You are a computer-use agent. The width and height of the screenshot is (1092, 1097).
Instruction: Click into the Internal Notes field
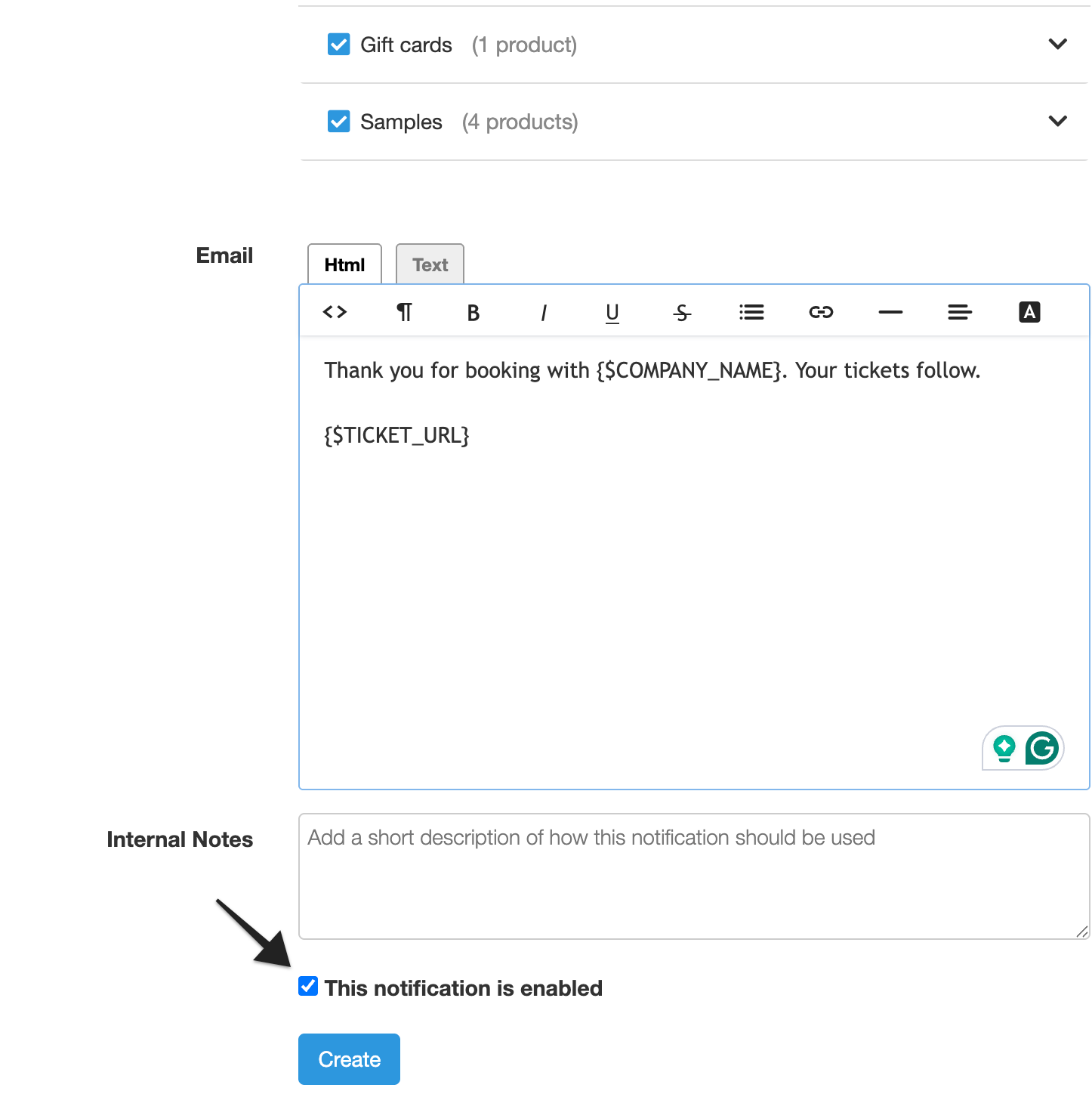pos(694,876)
